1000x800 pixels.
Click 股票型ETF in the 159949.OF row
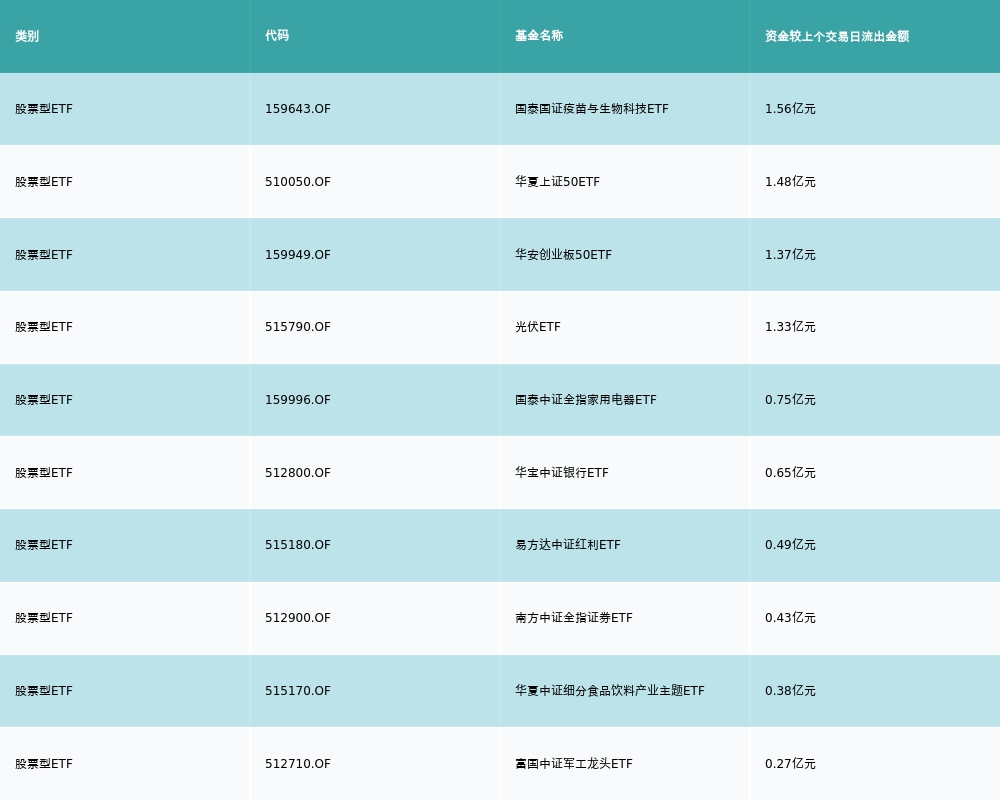(44, 255)
